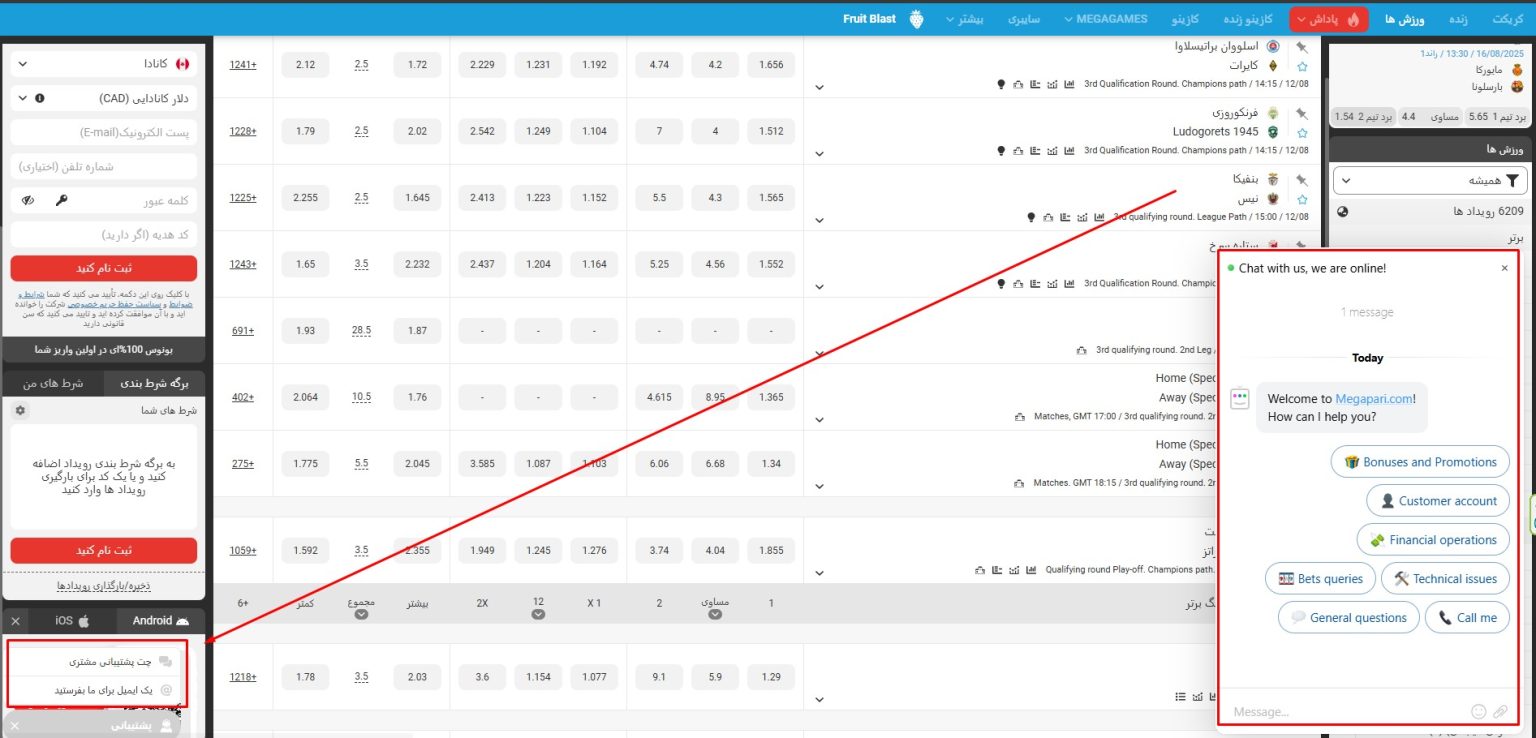Open the country dropdown showing Canada
The width and height of the screenshot is (1536, 738).
pos(104,64)
